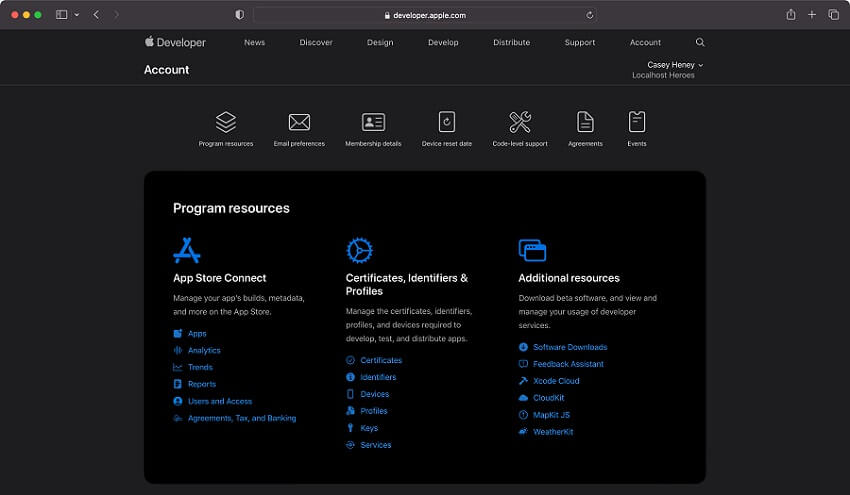Click the Additional resources windows icon
850x495 pixels.
(532, 250)
